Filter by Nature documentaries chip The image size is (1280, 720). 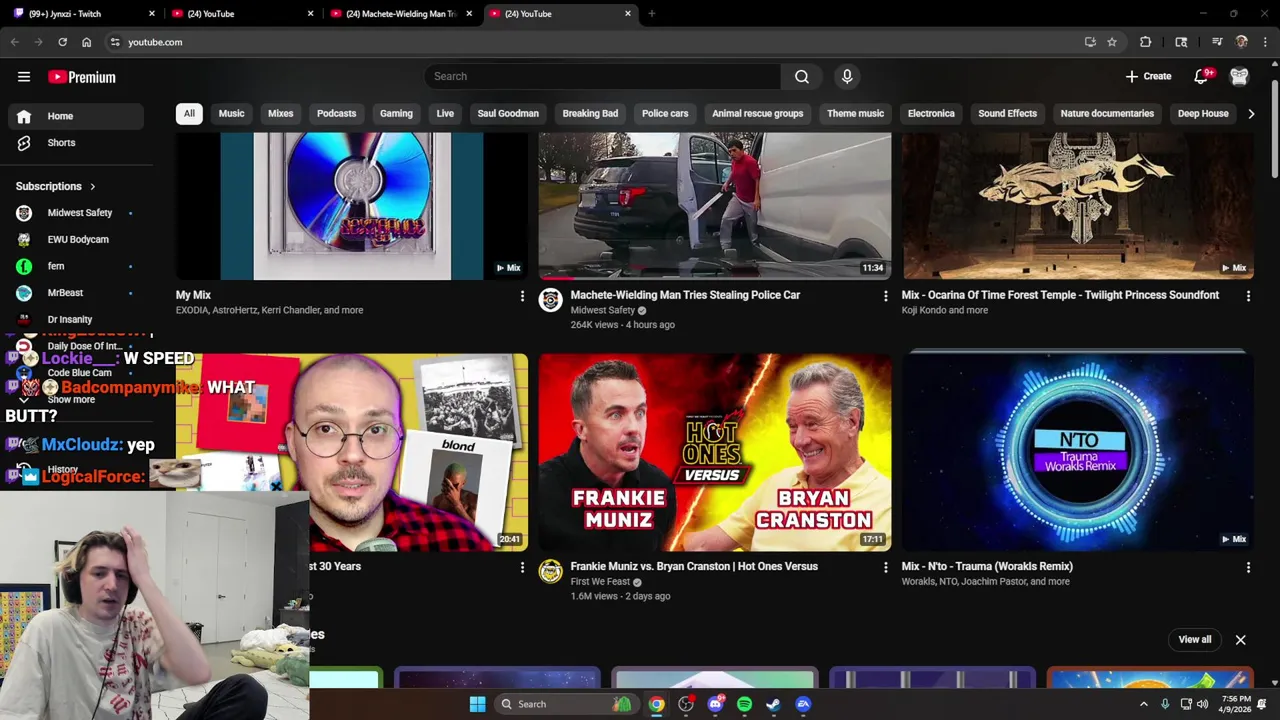pos(1107,114)
